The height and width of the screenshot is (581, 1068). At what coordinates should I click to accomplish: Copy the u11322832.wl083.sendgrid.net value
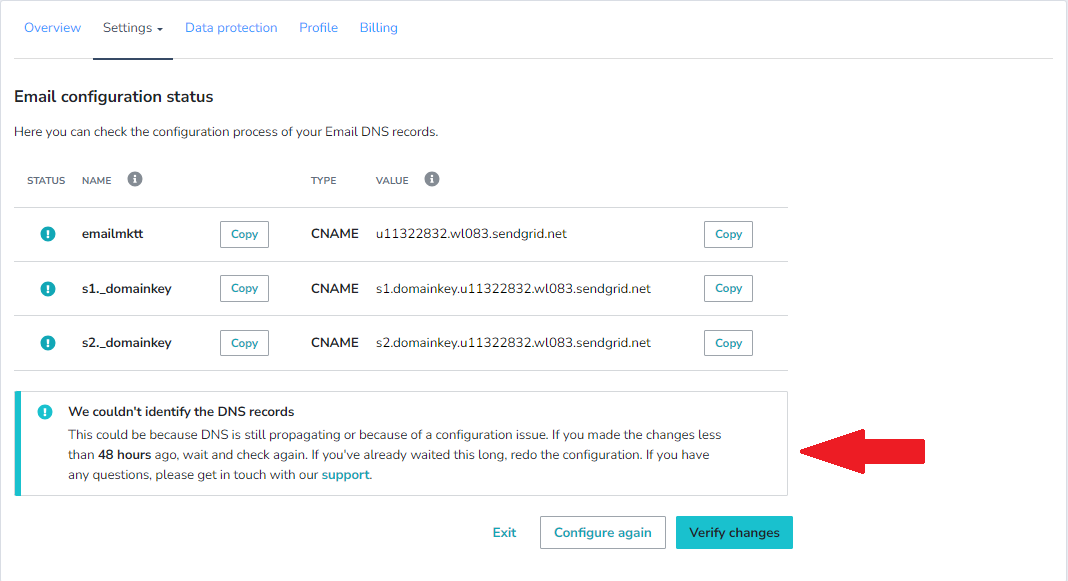point(728,233)
